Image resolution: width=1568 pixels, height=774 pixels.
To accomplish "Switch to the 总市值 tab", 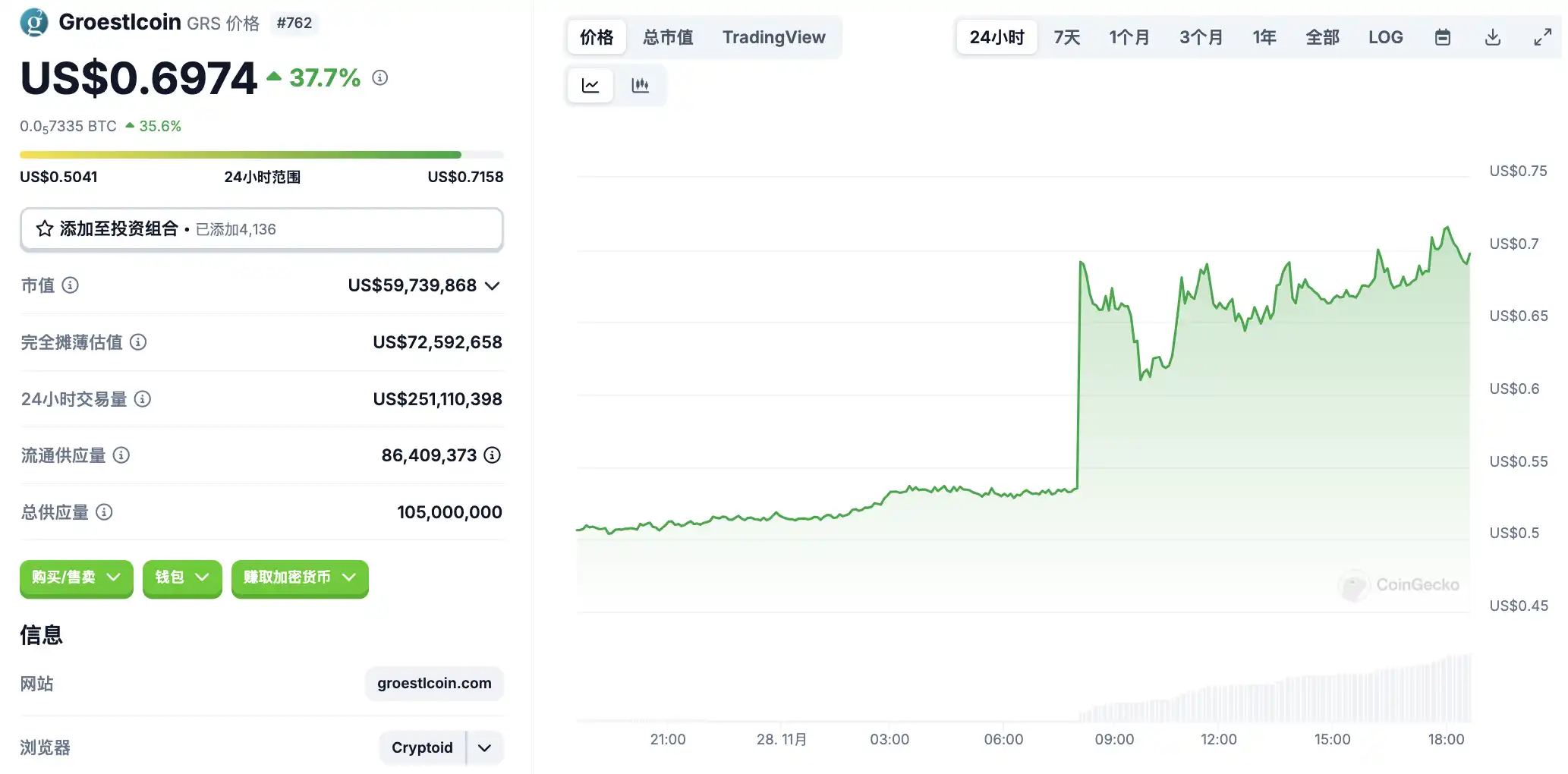I will pos(668,37).
